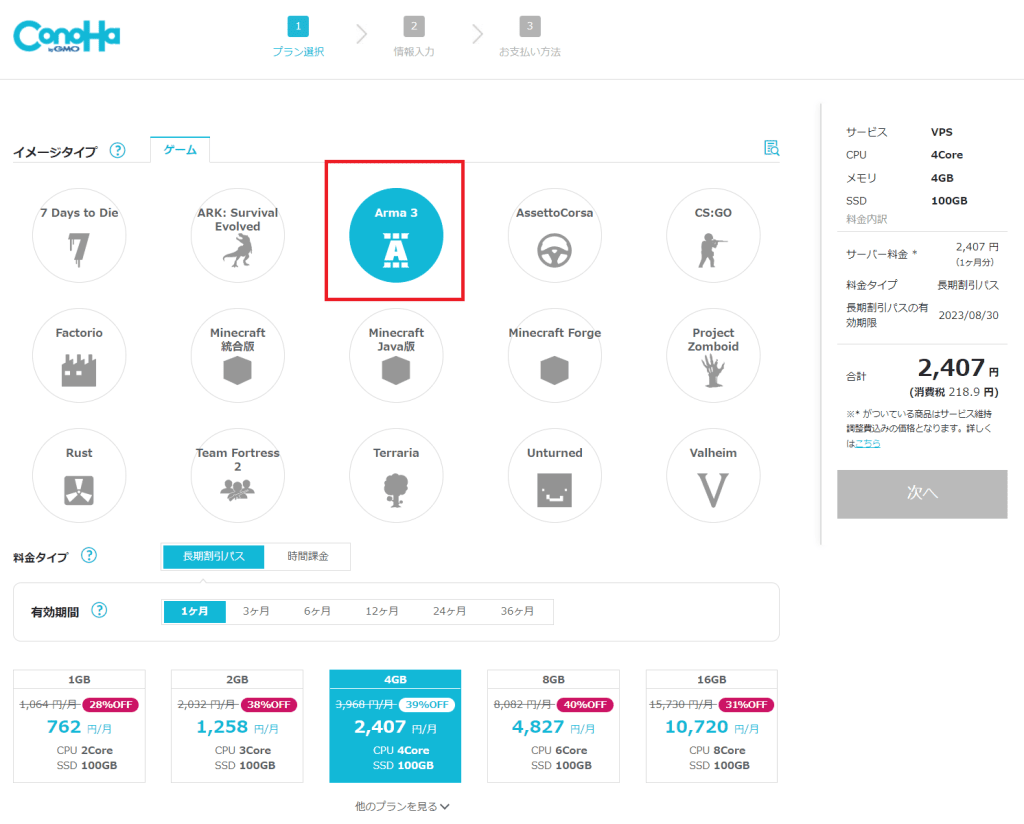Select 長期割引パス pricing type
This screenshot has height=824, width=1024.
(x=214, y=556)
